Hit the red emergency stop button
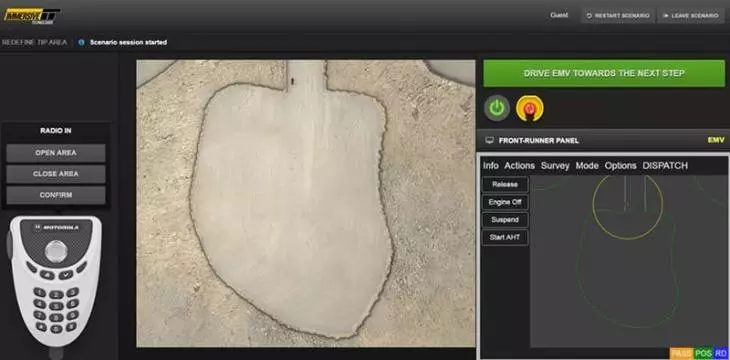This screenshot has width=730, height=360. tap(529, 109)
